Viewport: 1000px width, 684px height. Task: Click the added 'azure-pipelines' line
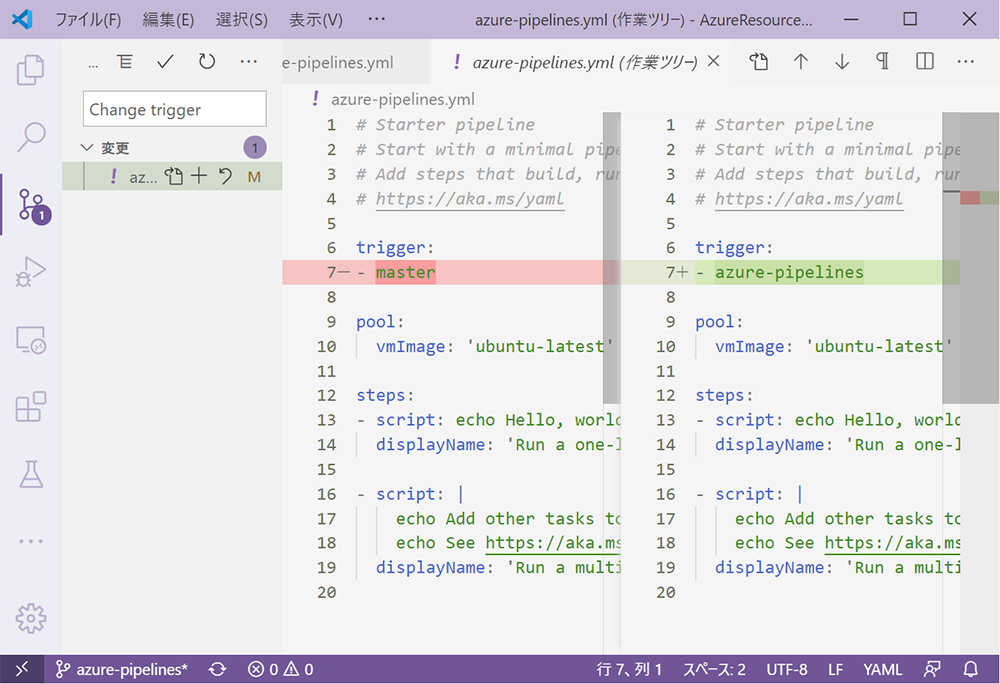[791, 272]
